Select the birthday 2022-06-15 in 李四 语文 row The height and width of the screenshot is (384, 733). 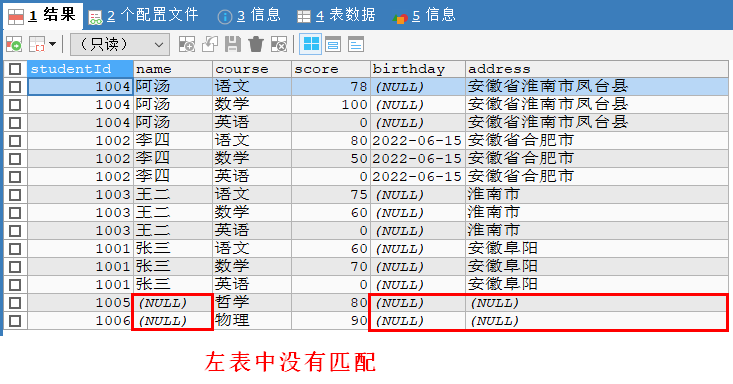click(418, 141)
